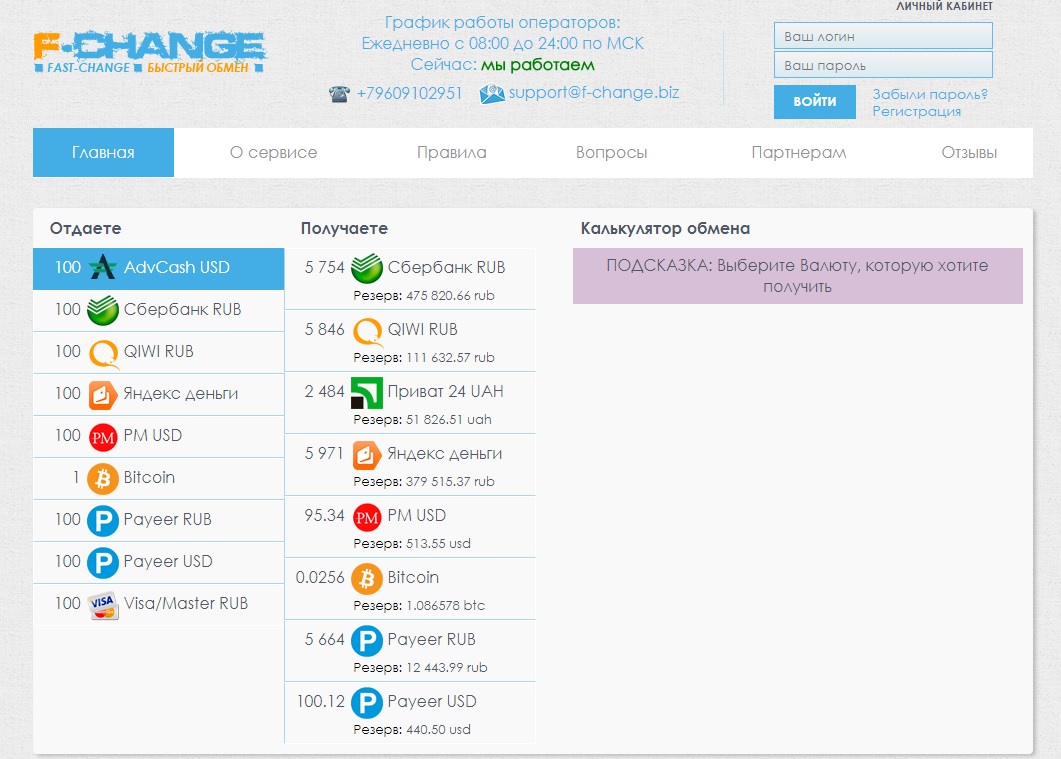The width and height of the screenshot is (1061, 759).
Task: Select Payeer USD label in Отдаете
Action: [x=168, y=561]
